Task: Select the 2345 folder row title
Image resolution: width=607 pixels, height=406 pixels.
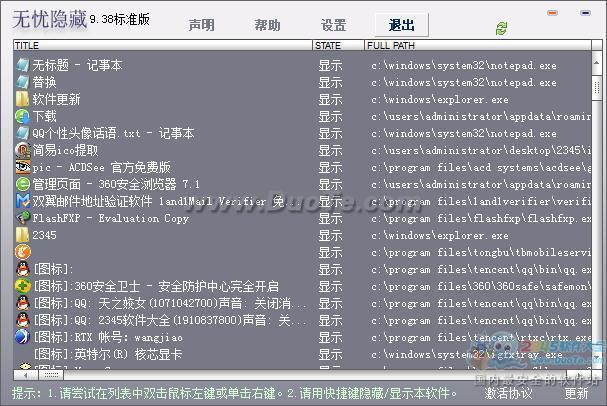Action: (44, 235)
